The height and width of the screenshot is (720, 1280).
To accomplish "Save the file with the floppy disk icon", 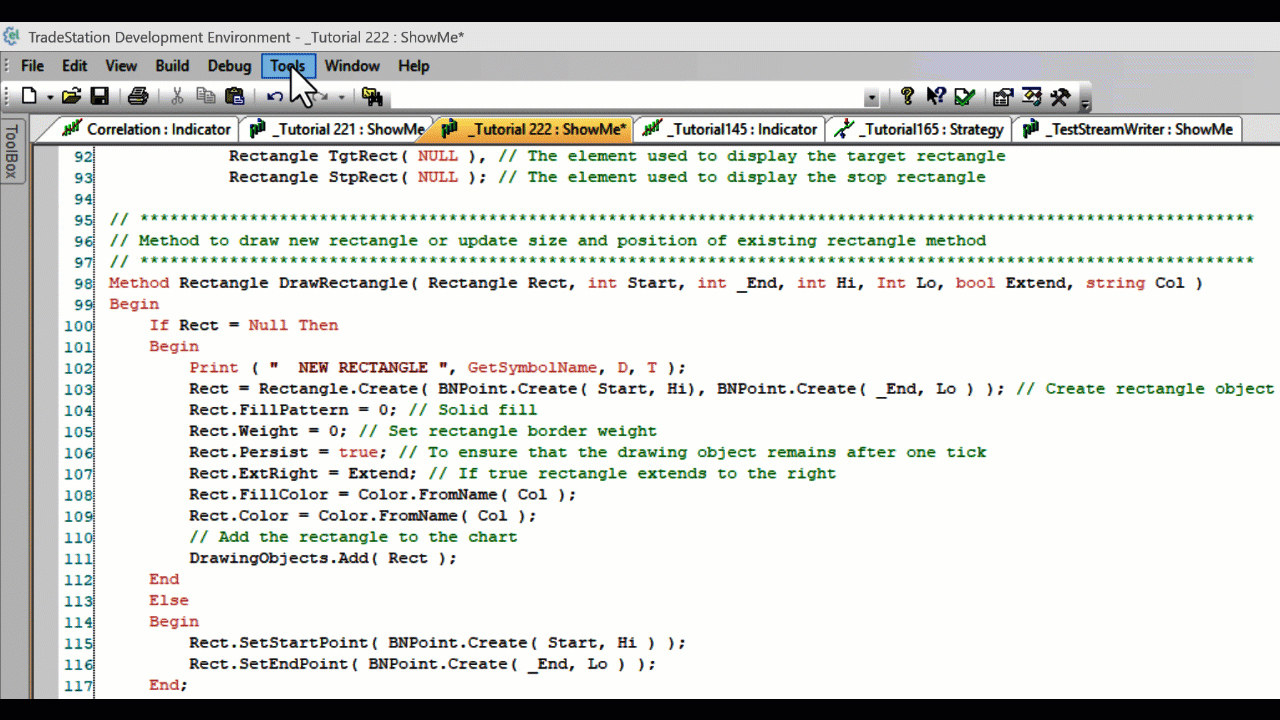I will coord(99,97).
